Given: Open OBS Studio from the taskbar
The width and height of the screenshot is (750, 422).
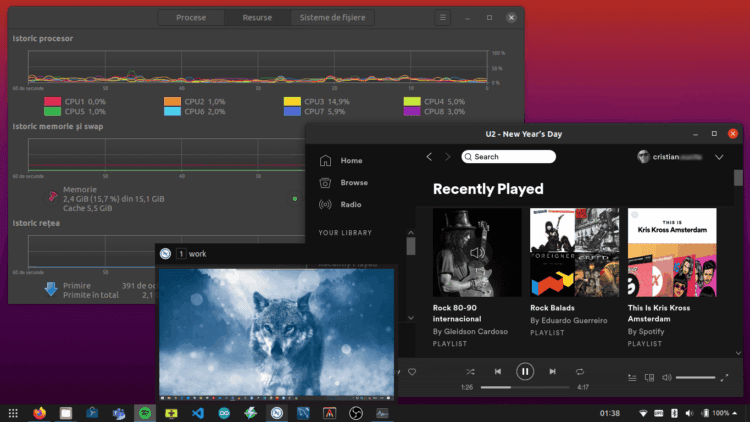Looking at the screenshot, I should tap(356, 413).
